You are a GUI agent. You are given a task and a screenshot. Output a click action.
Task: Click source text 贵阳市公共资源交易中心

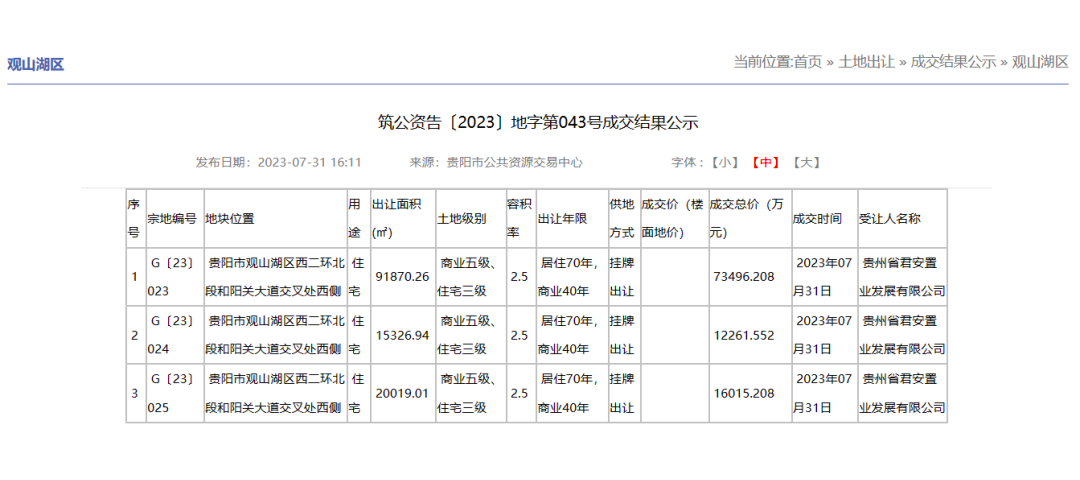[515, 163]
